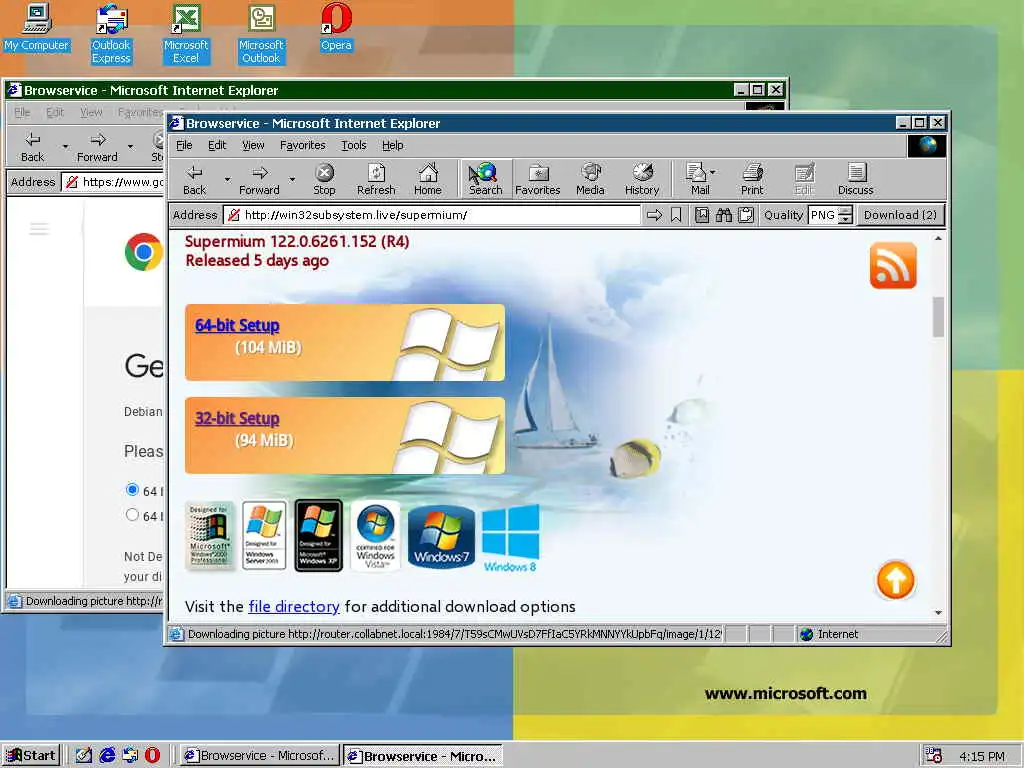1024x768 pixels.
Task: Click the book-with-bookmark icon in address toolbar
Action: [x=701, y=215]
